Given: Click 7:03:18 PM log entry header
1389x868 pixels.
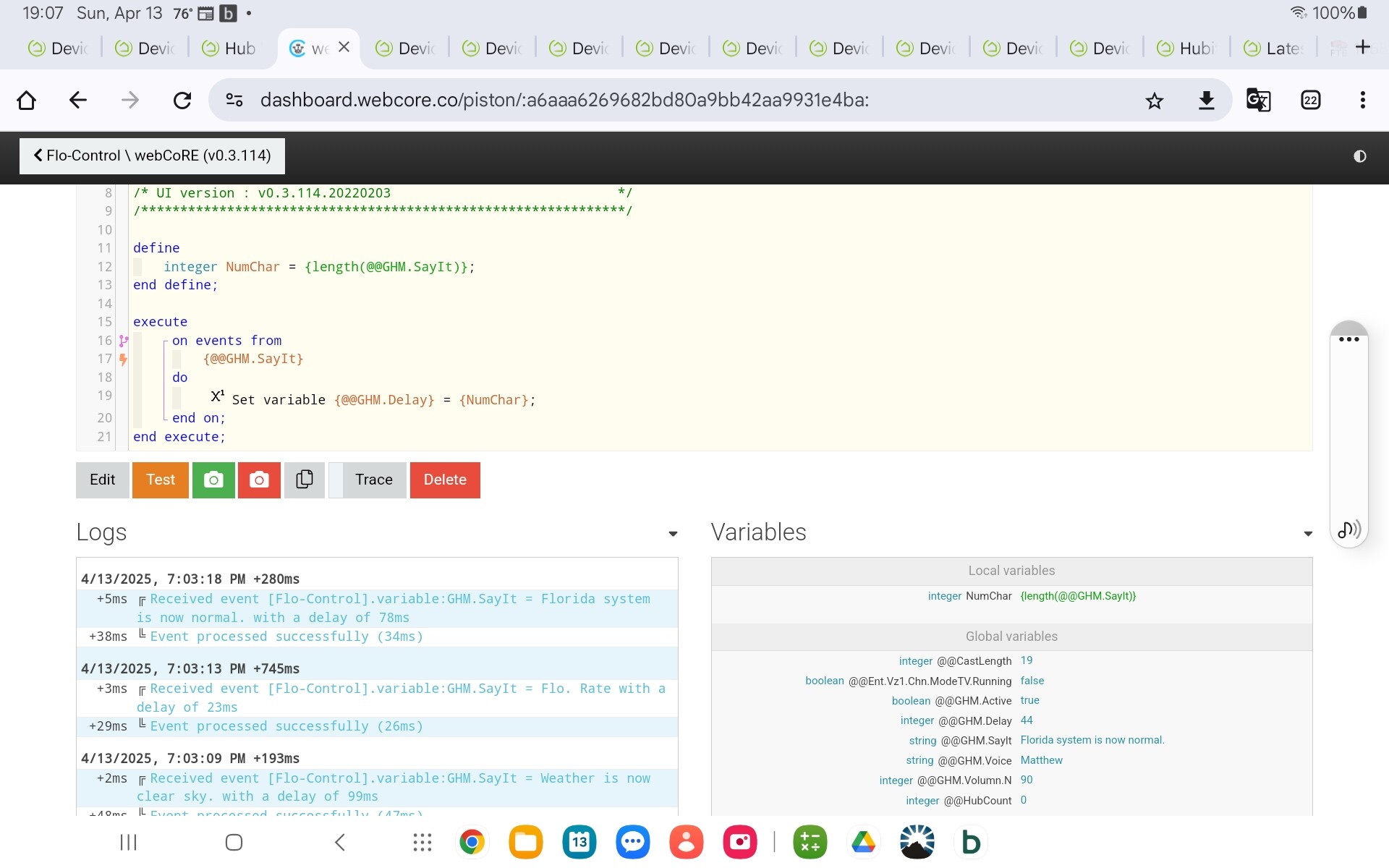Looking at the screenshot, I should pos(190,579).
